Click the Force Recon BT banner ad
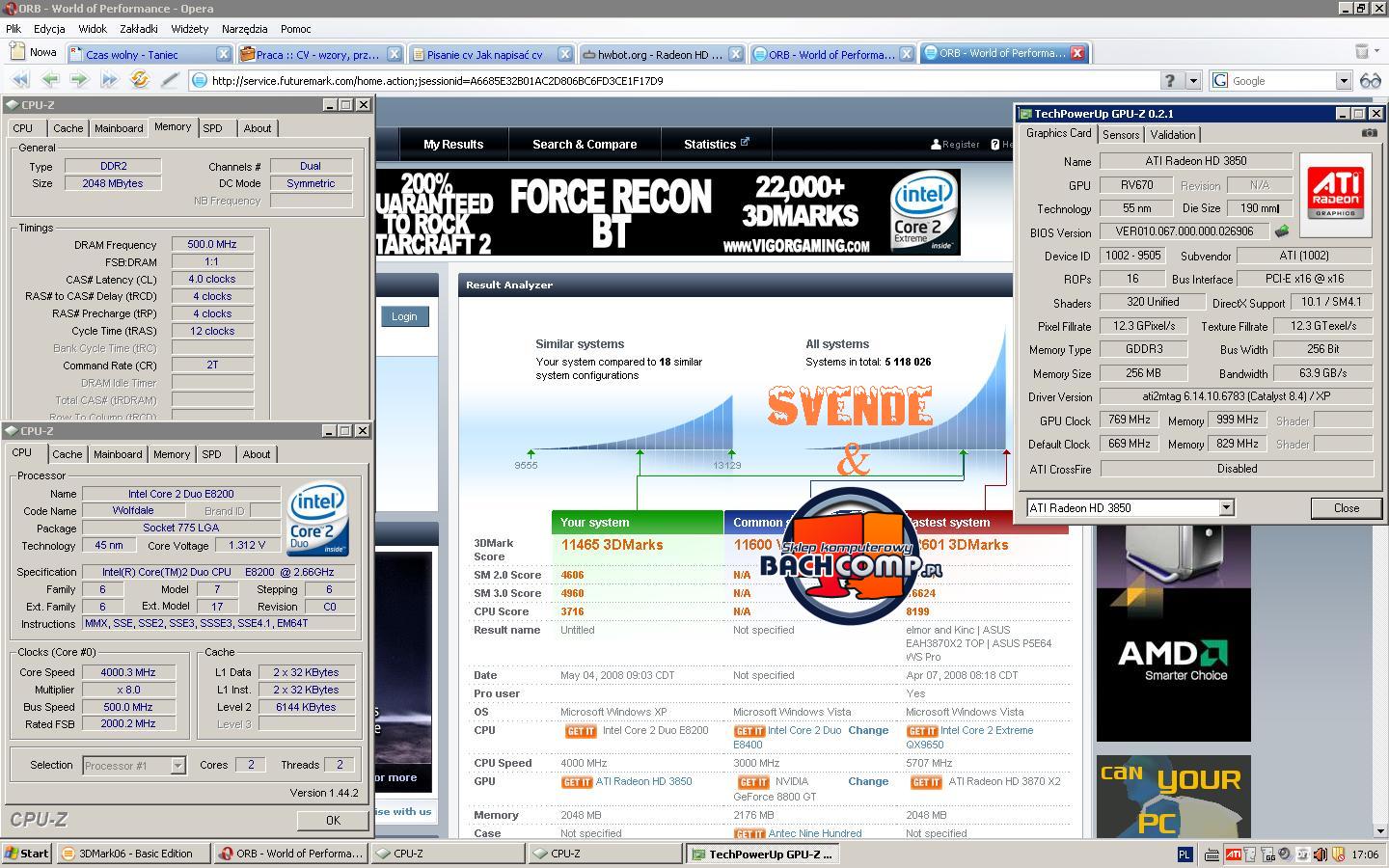Screen dimensions: 1389x868 point(667,213)
